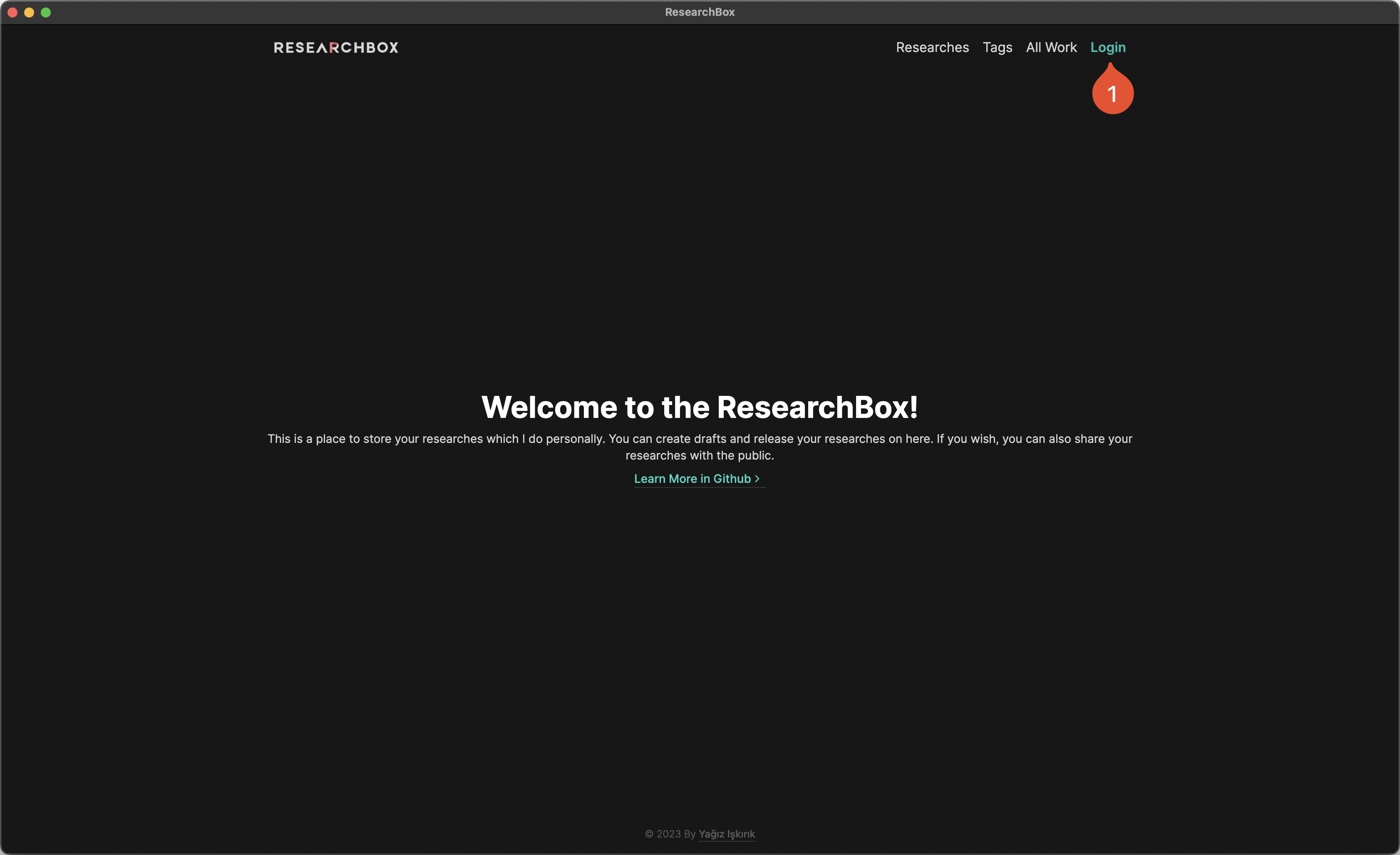Go to the Tags page
Screen dimensions: 1400x855
(x=997, y=48)
